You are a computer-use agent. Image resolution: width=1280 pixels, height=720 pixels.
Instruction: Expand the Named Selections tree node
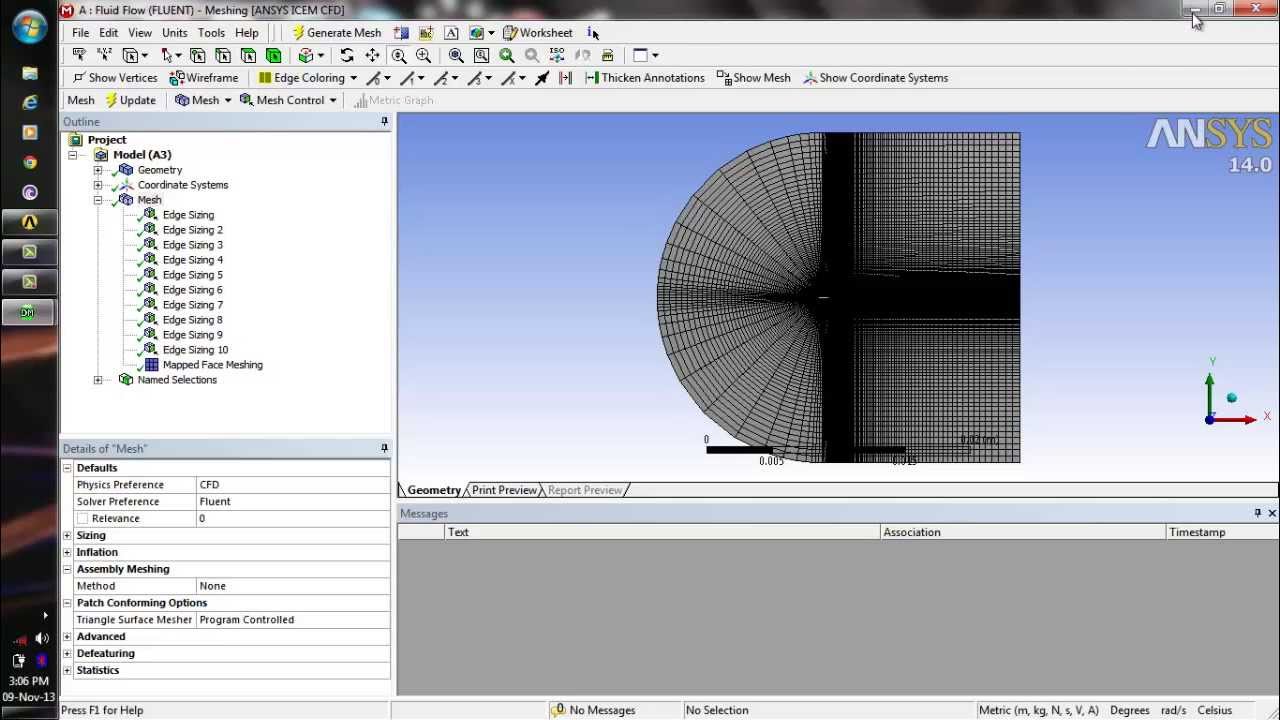tap(98, 380)
